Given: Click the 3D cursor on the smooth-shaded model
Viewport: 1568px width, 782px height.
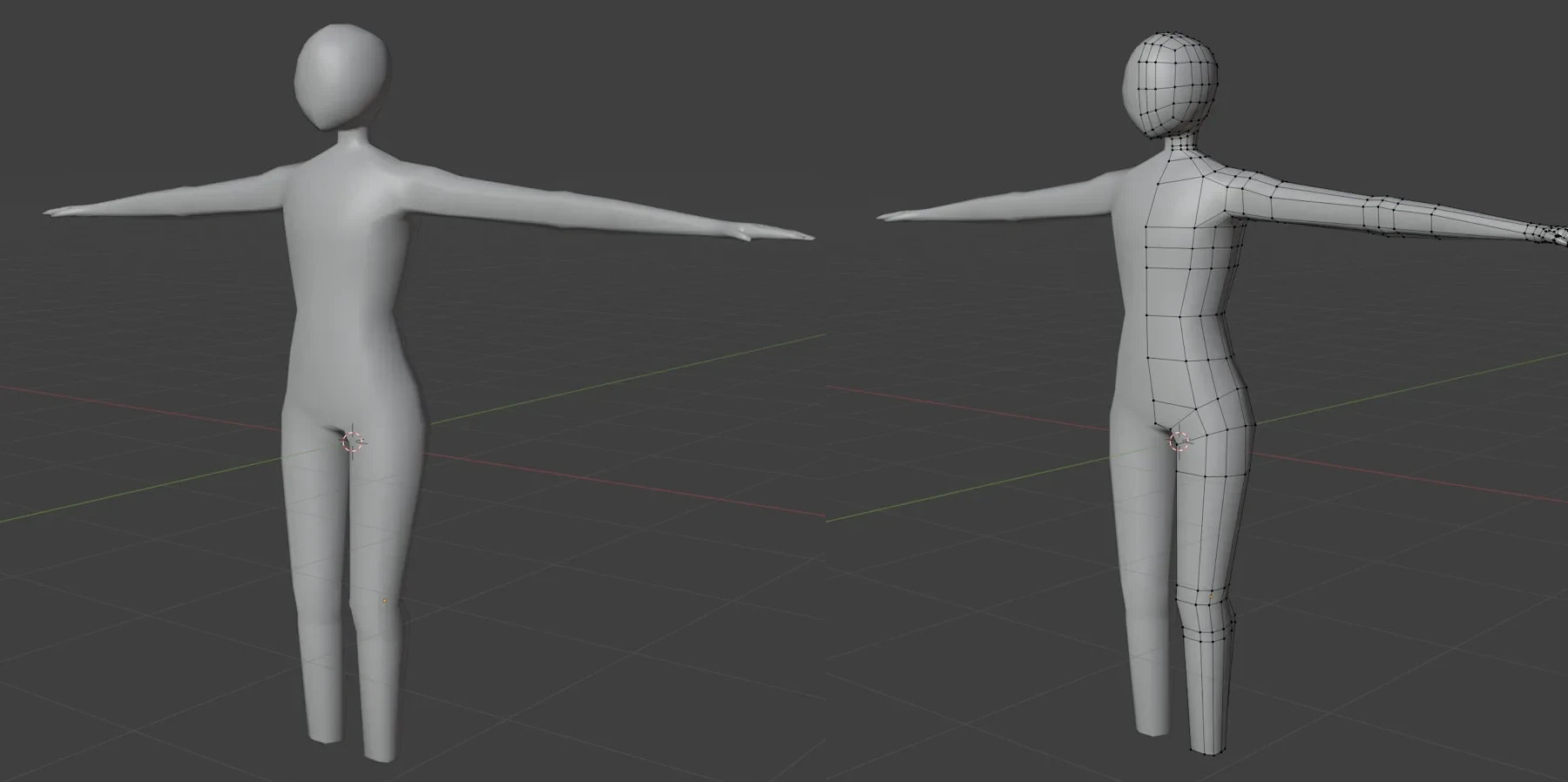Looking at the screenshot, I should [352, 442].
